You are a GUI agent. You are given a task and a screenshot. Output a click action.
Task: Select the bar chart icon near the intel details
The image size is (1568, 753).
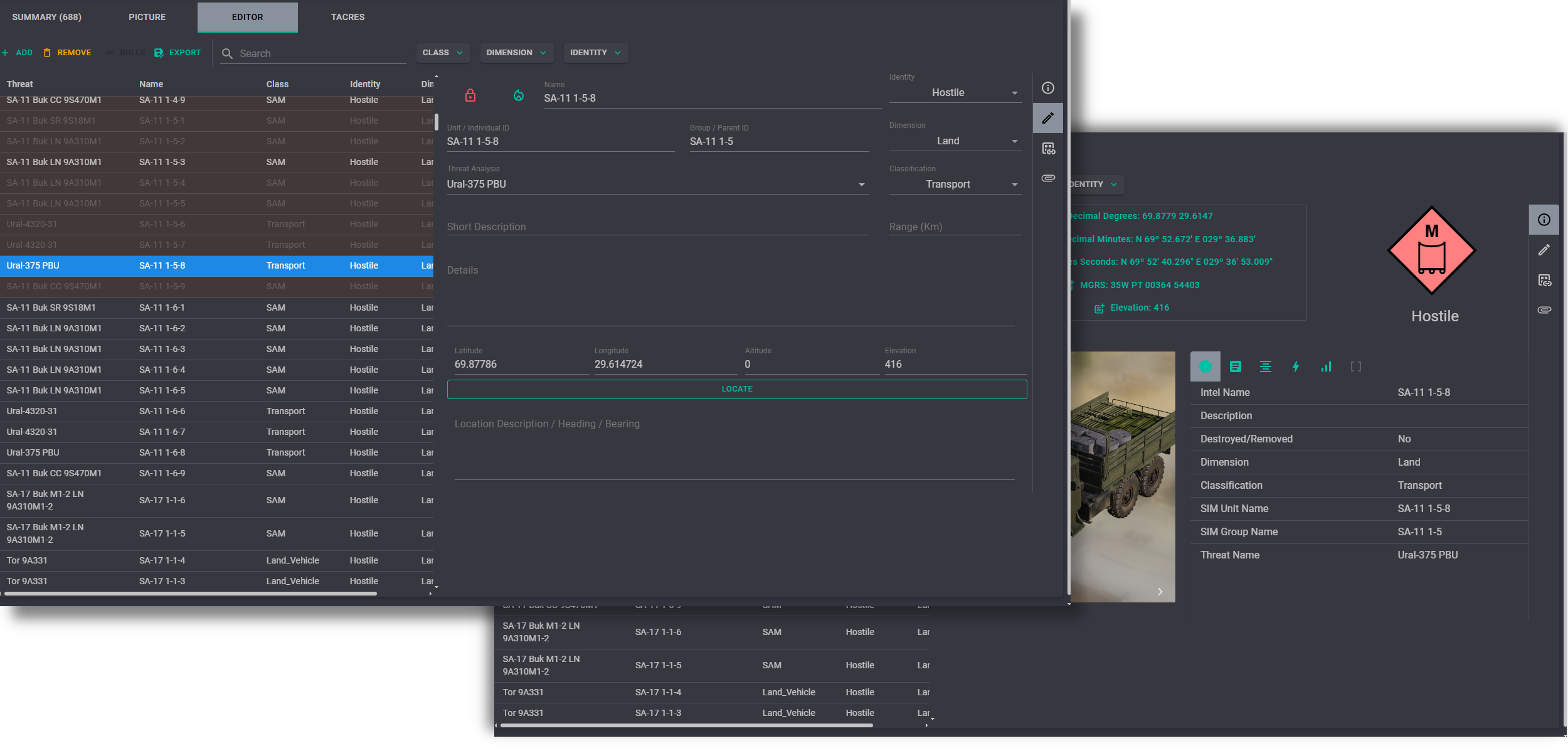click(1326, 366)
